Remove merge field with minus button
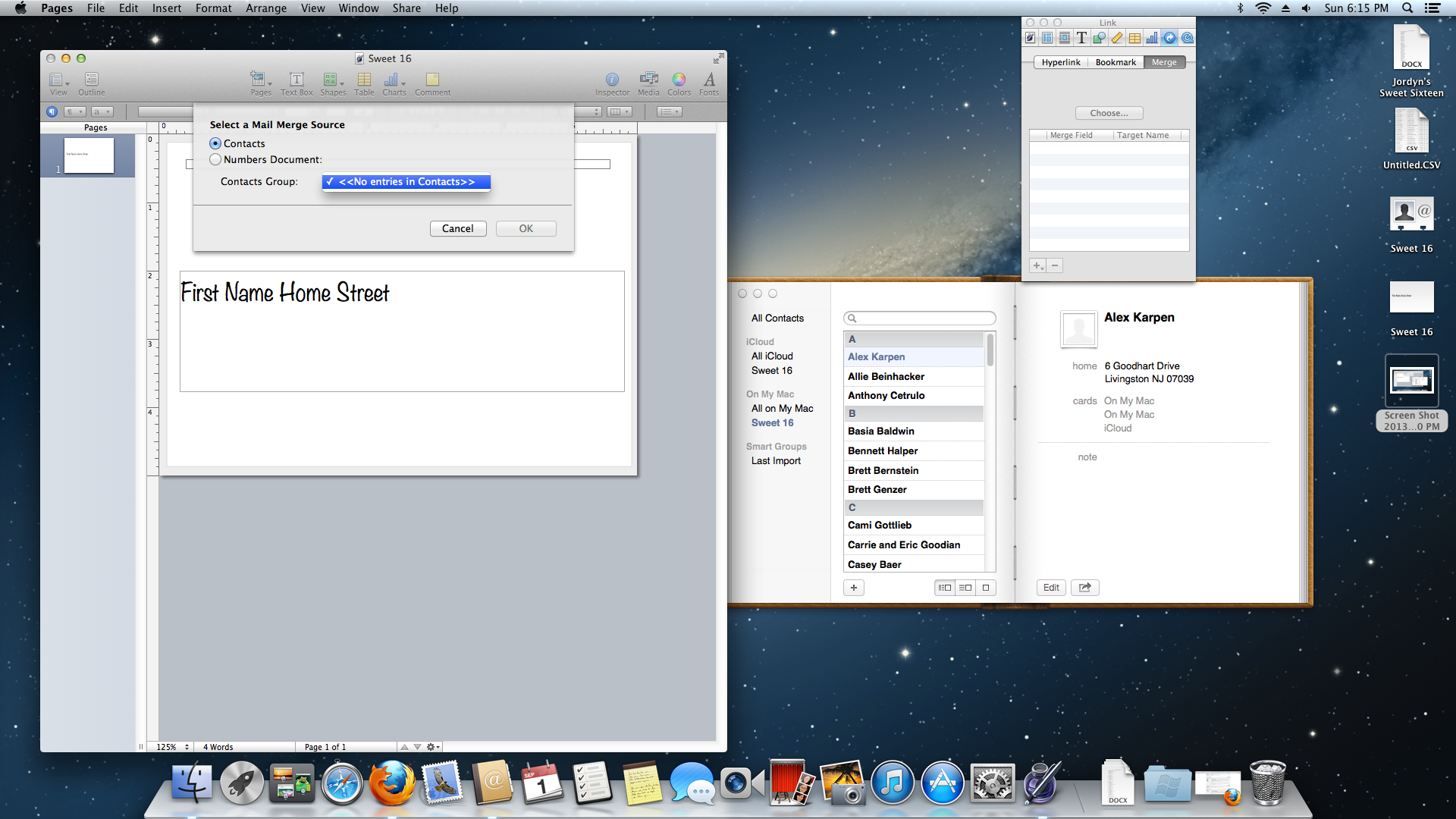This screenshot has width=1456, height=819. point(1055,265)
